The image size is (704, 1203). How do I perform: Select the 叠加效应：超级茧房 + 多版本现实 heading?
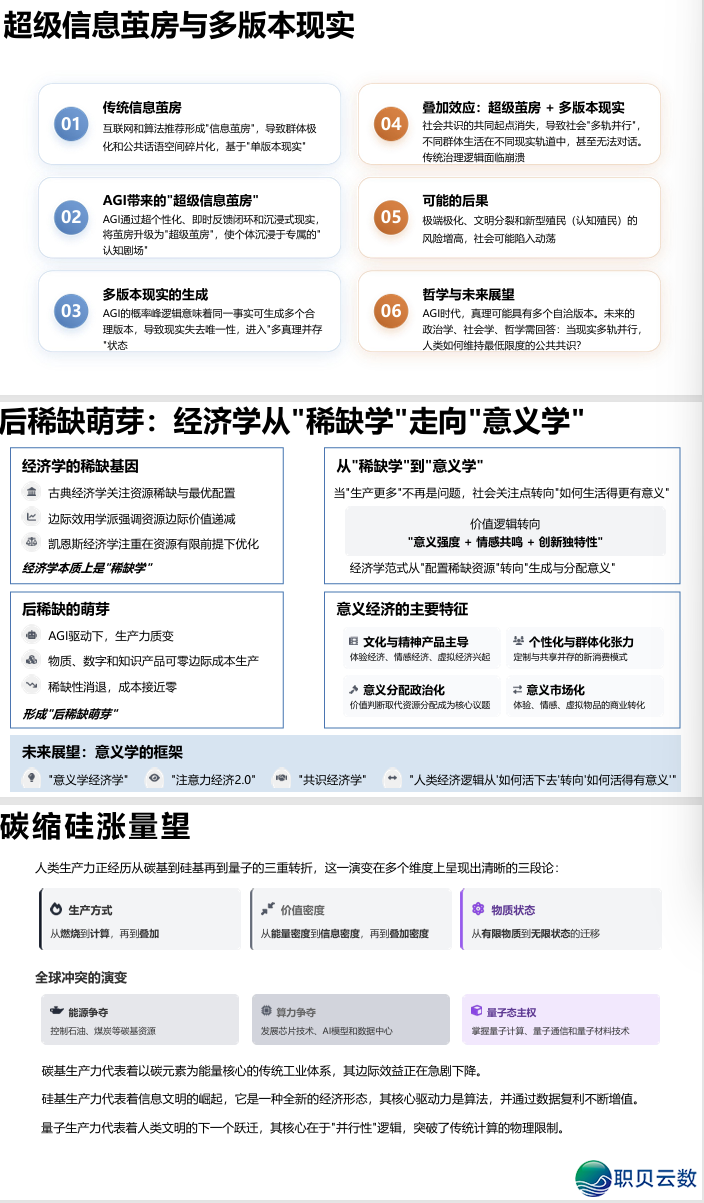(524, 107)
